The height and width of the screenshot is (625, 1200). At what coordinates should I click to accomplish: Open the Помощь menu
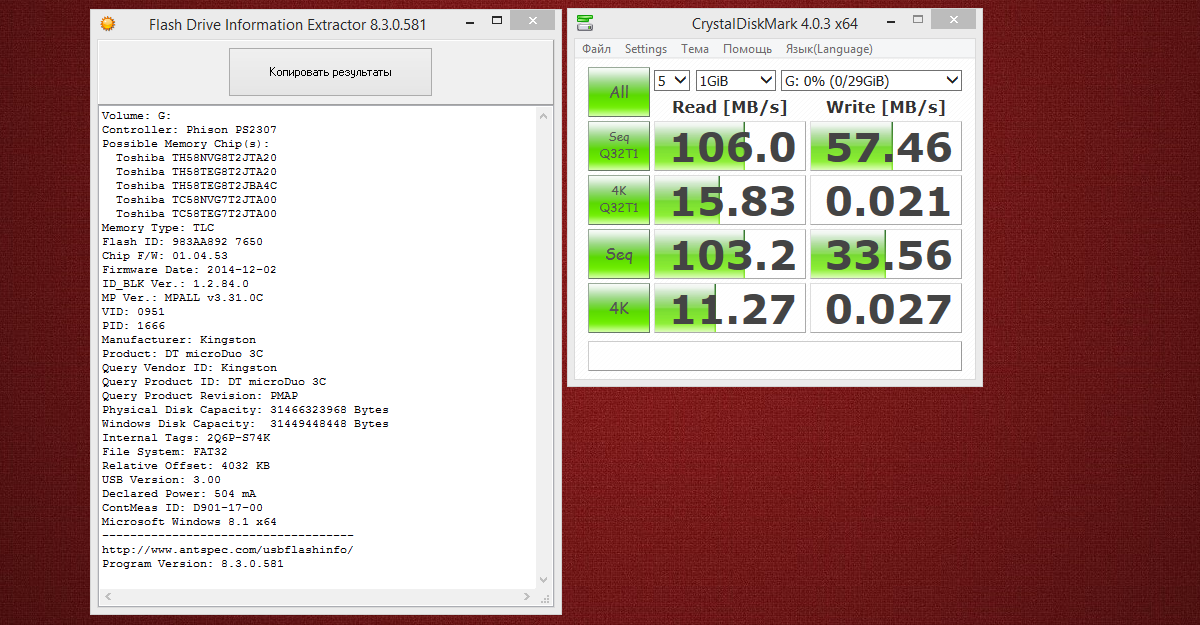click(x=747, y=49)
